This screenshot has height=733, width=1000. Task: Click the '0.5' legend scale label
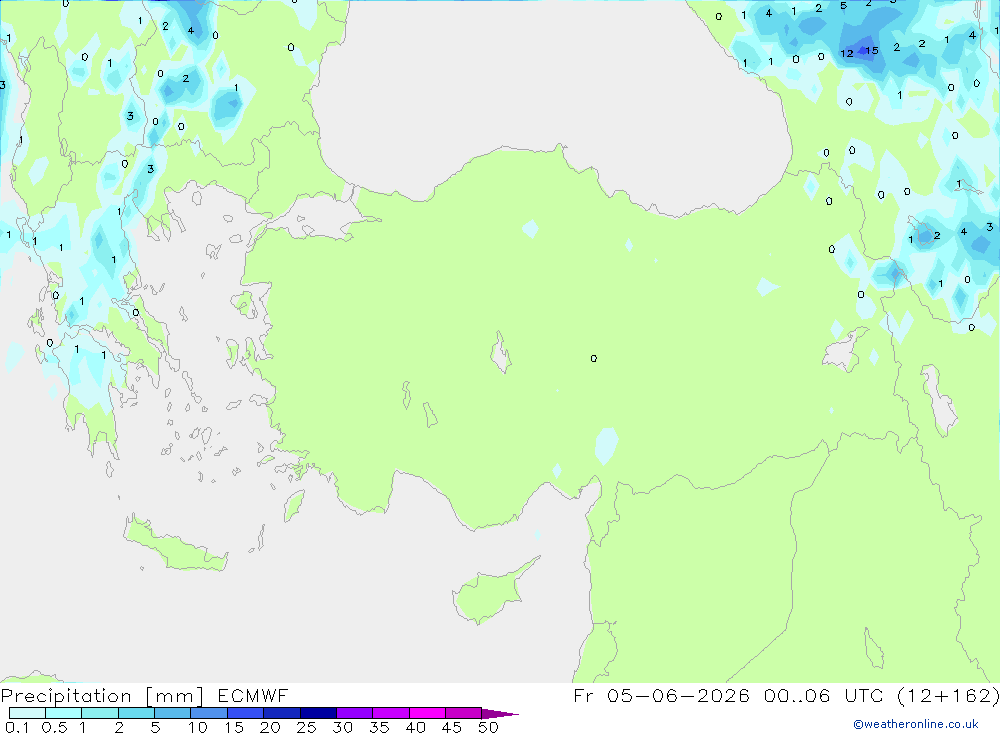[54, 727]
